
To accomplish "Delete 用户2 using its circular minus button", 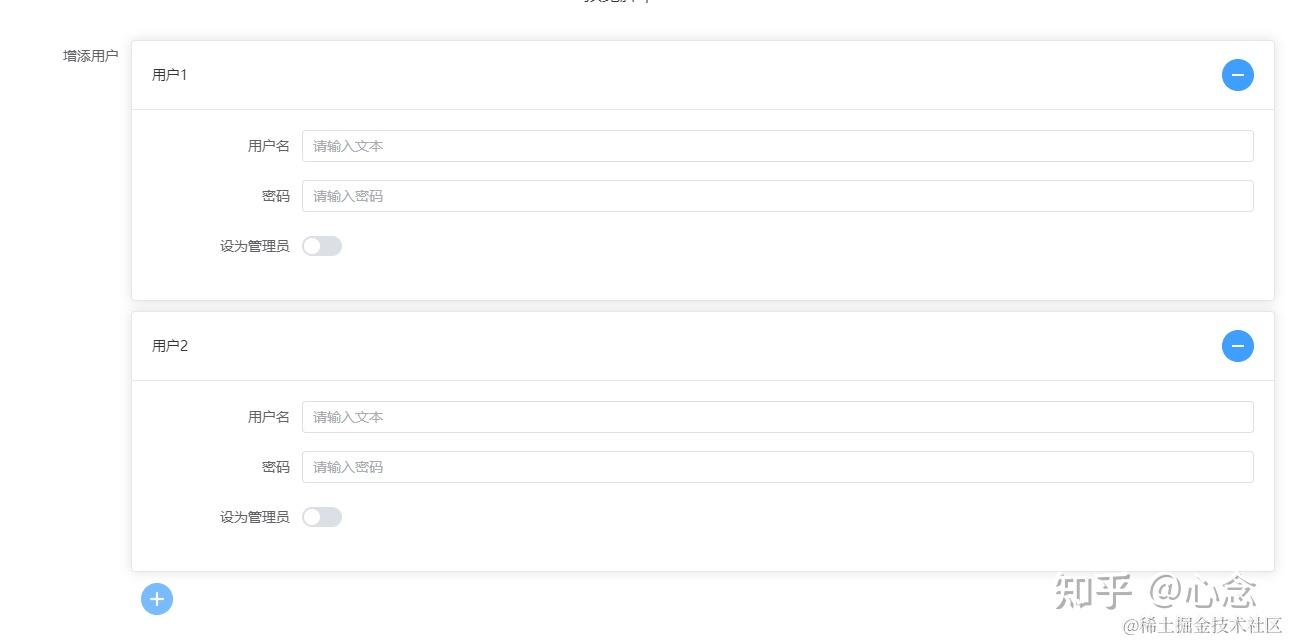I will [1238, 346].
